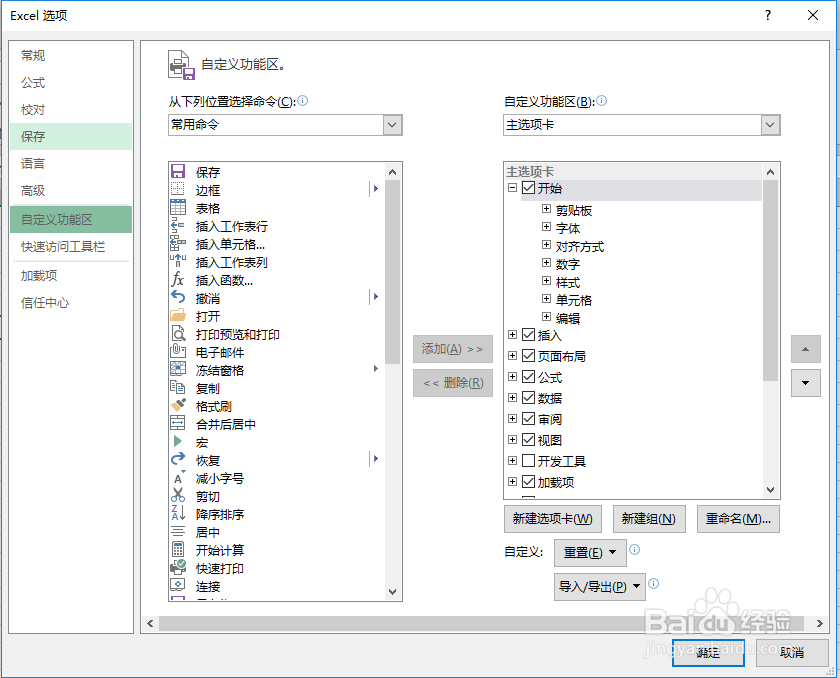Enable the 开发工具 checkbox
Screen dimensions: 840x678
click(528, 461)
